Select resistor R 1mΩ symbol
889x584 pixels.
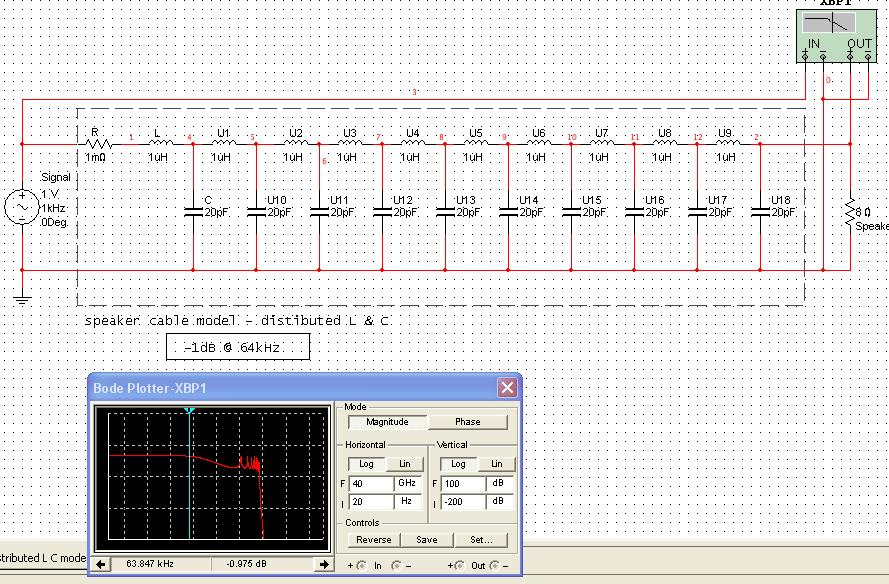(x=99, y=144)
